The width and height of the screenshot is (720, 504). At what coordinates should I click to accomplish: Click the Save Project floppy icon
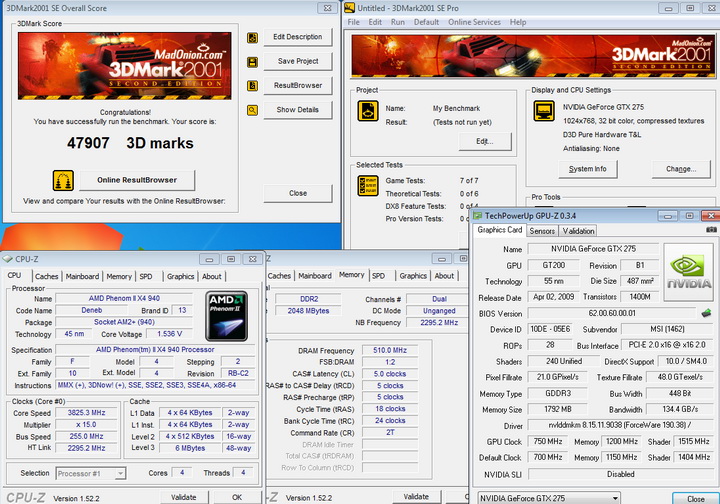[252, 62]
